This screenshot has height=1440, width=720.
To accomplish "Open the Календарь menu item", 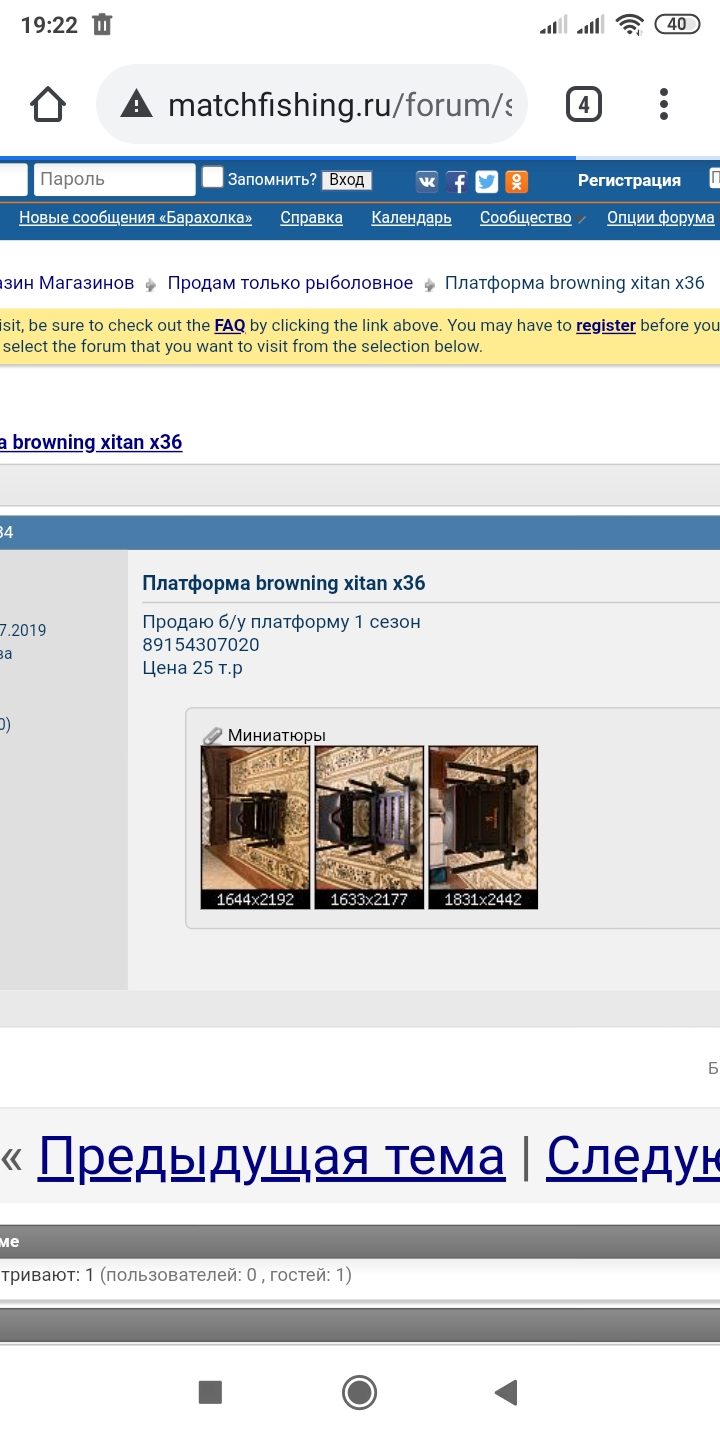I will coord(411,217).
